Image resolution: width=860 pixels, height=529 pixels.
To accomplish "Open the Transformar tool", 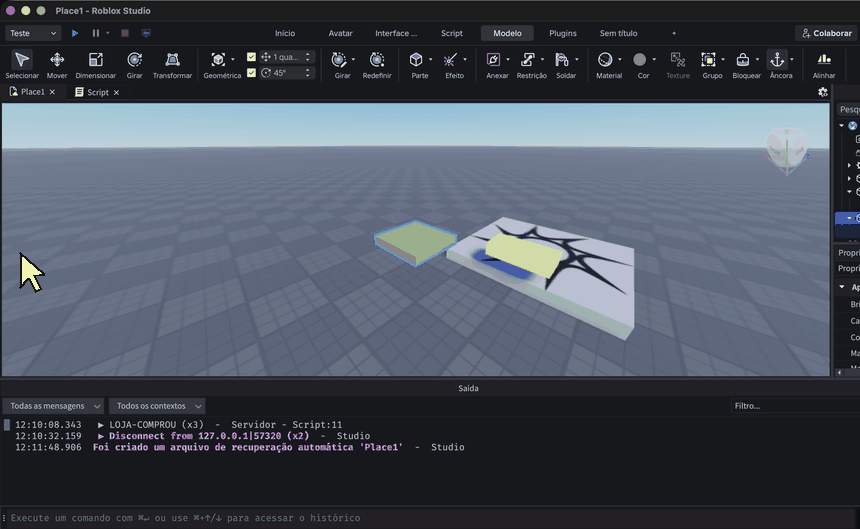I will [172, 65].
